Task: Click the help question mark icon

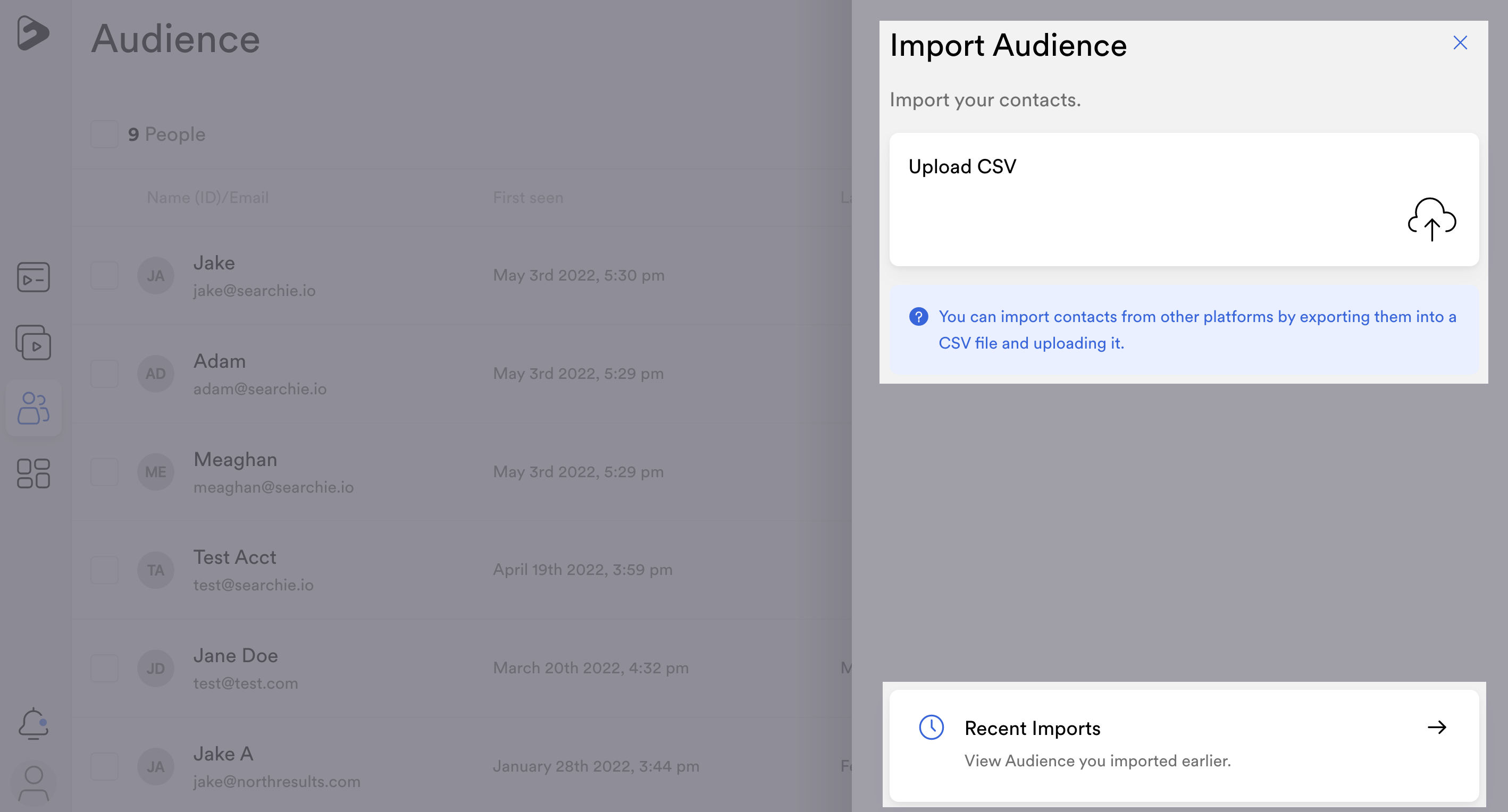Action: click(x=918, y=317)
